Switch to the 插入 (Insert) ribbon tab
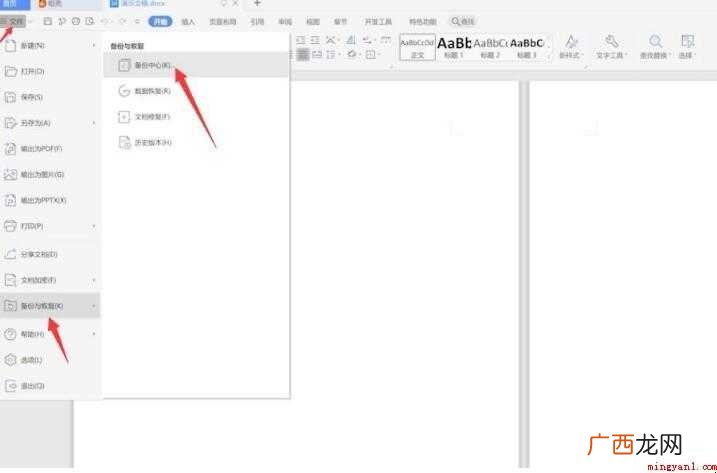Screen dimensions: 717x473 pyautogui.click(x=188, y=22)
